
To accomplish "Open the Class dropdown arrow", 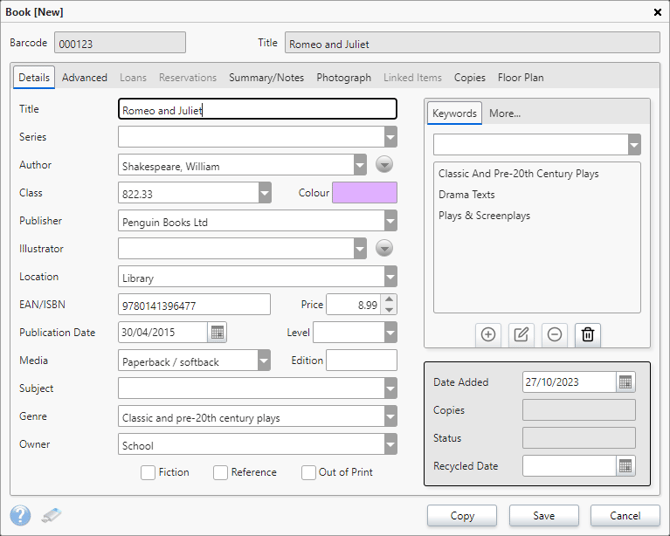I will tap(265, 193).
